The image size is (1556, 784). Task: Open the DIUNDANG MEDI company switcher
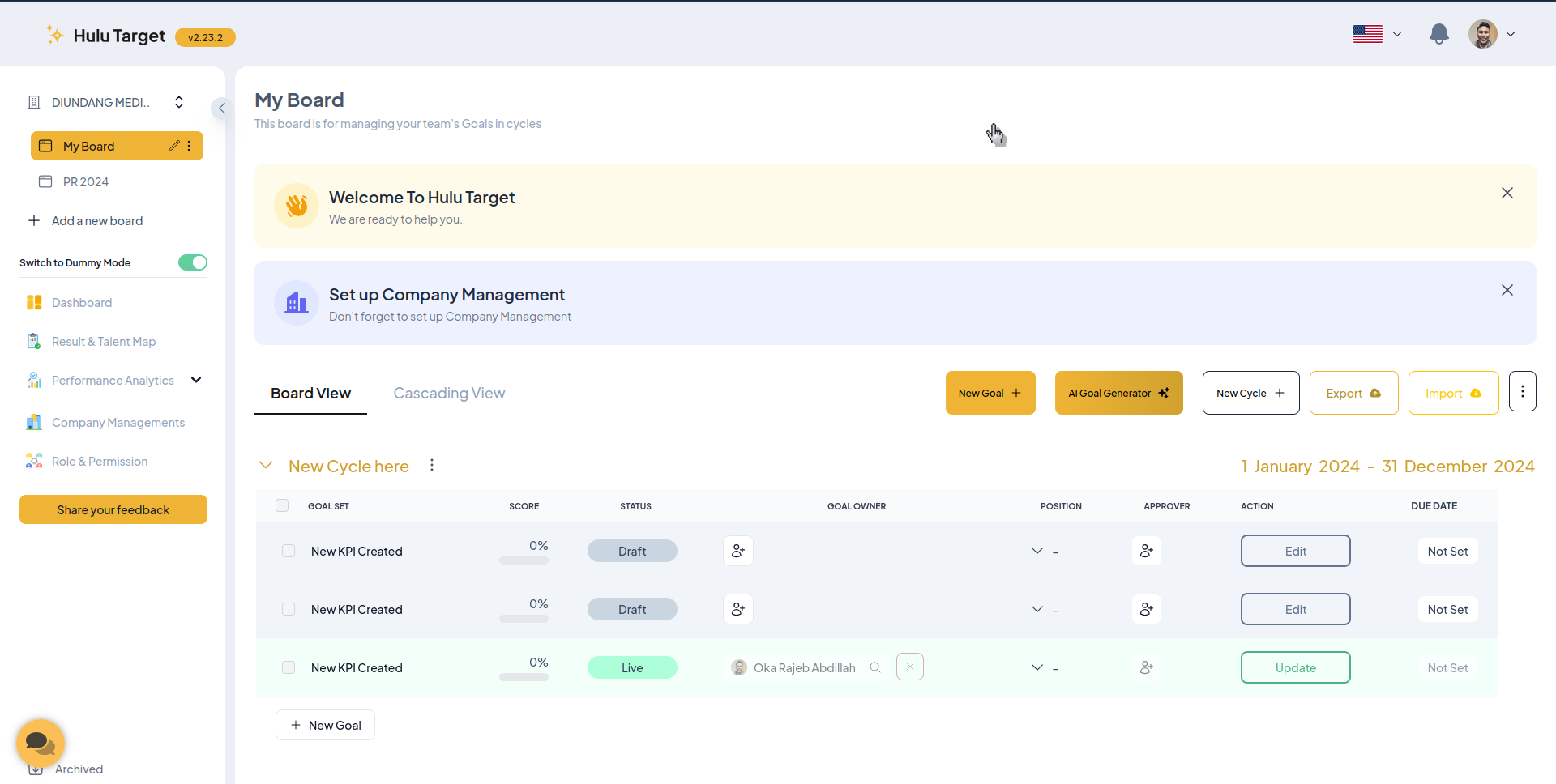point(105,102)
